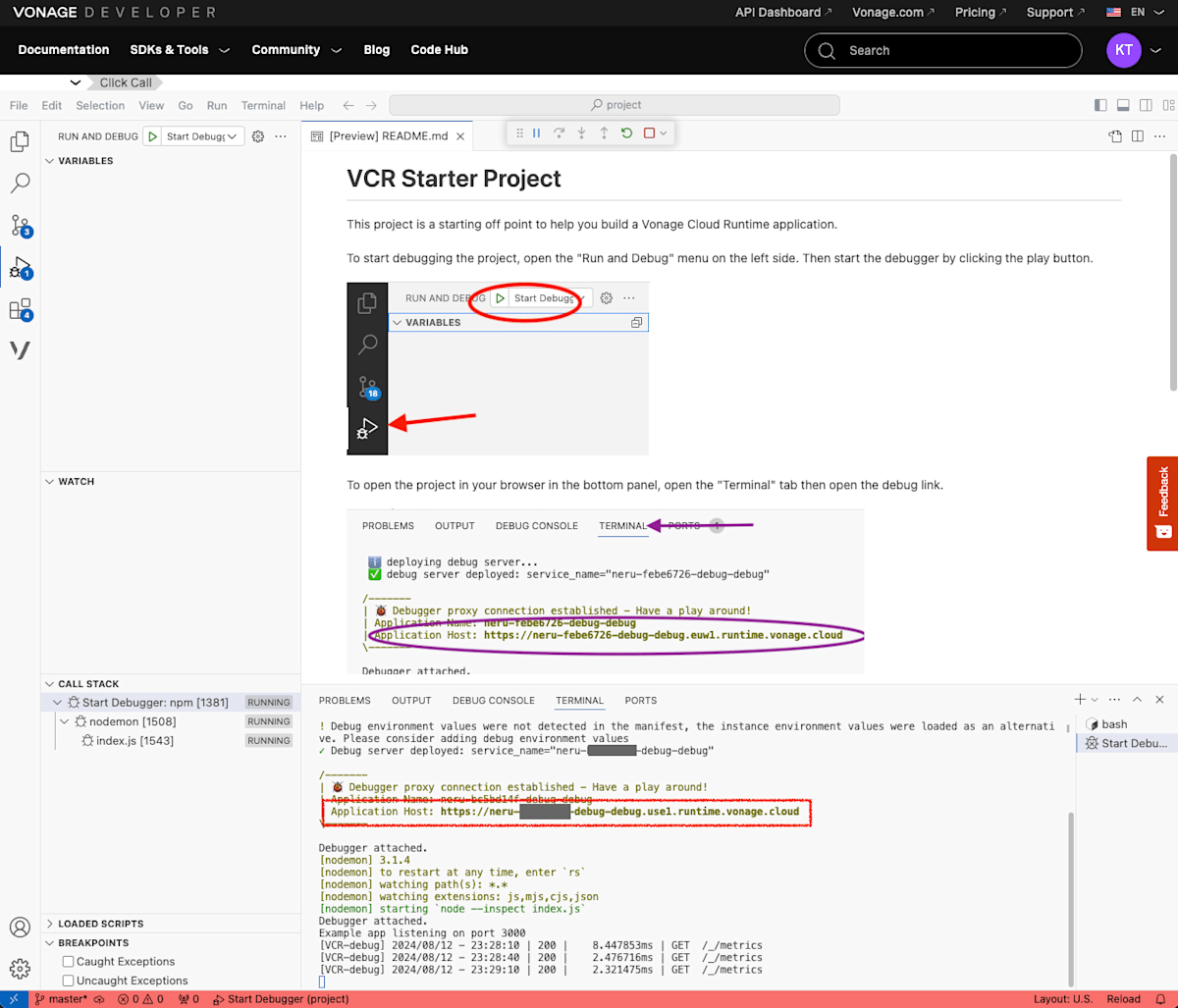Open the Explorer view in activity bar

20,141
